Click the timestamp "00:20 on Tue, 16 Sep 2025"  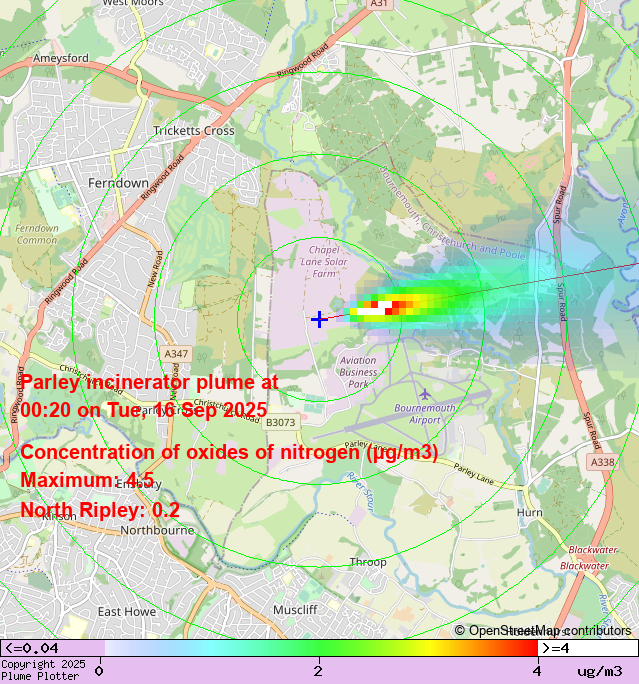[x=144, y=410]
